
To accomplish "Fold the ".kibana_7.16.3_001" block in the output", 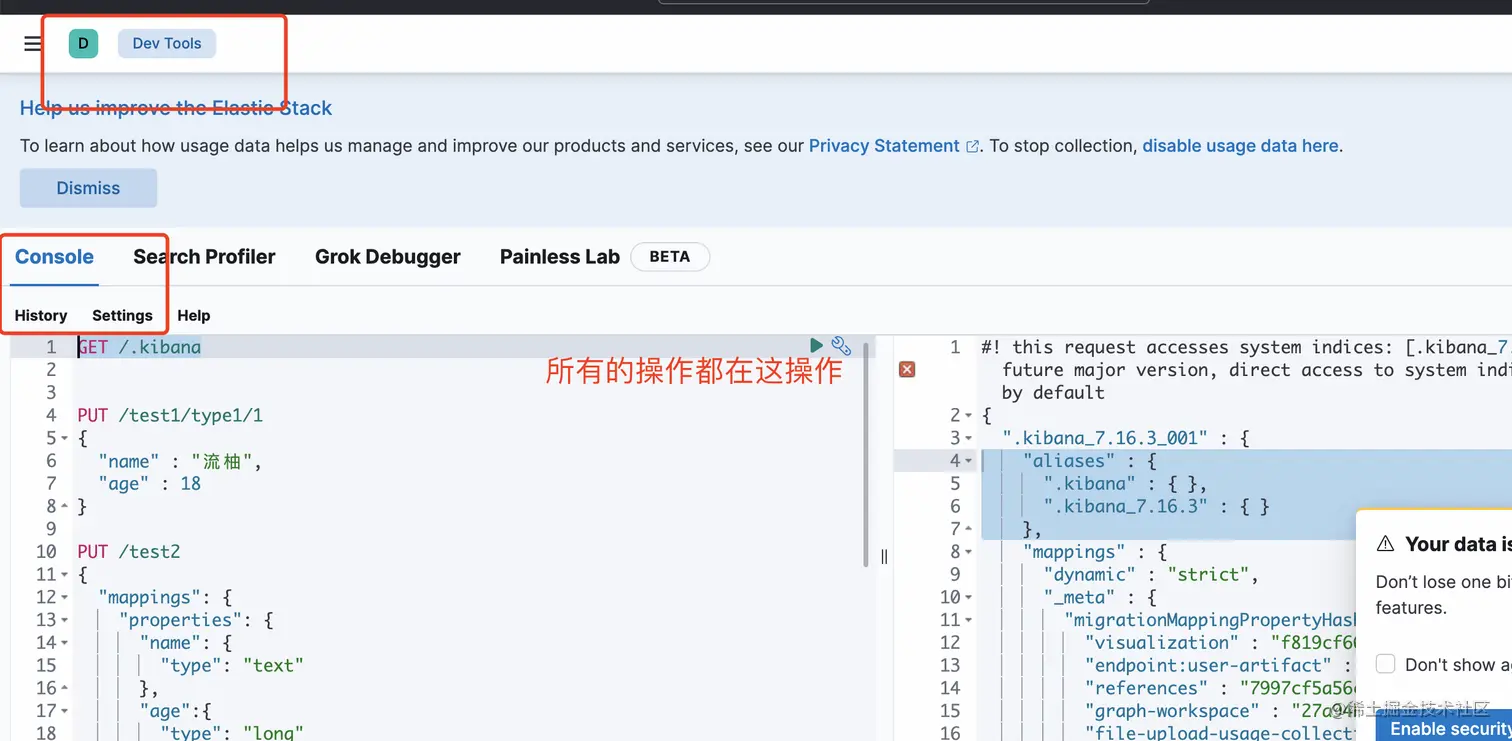I will click(x=969, y=439).
